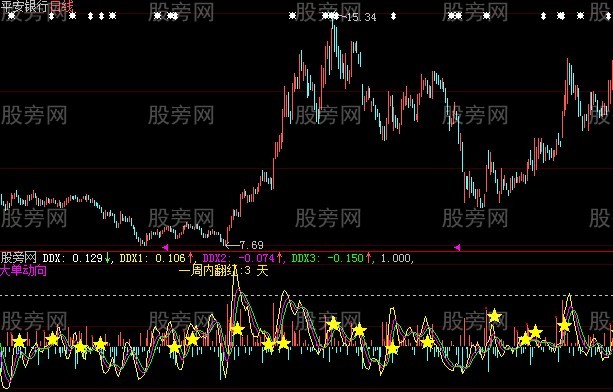Click the 一周内翻红:3 天 text
Image resolution: width=613 pixels, height=392 pixels.
(224, 270)
